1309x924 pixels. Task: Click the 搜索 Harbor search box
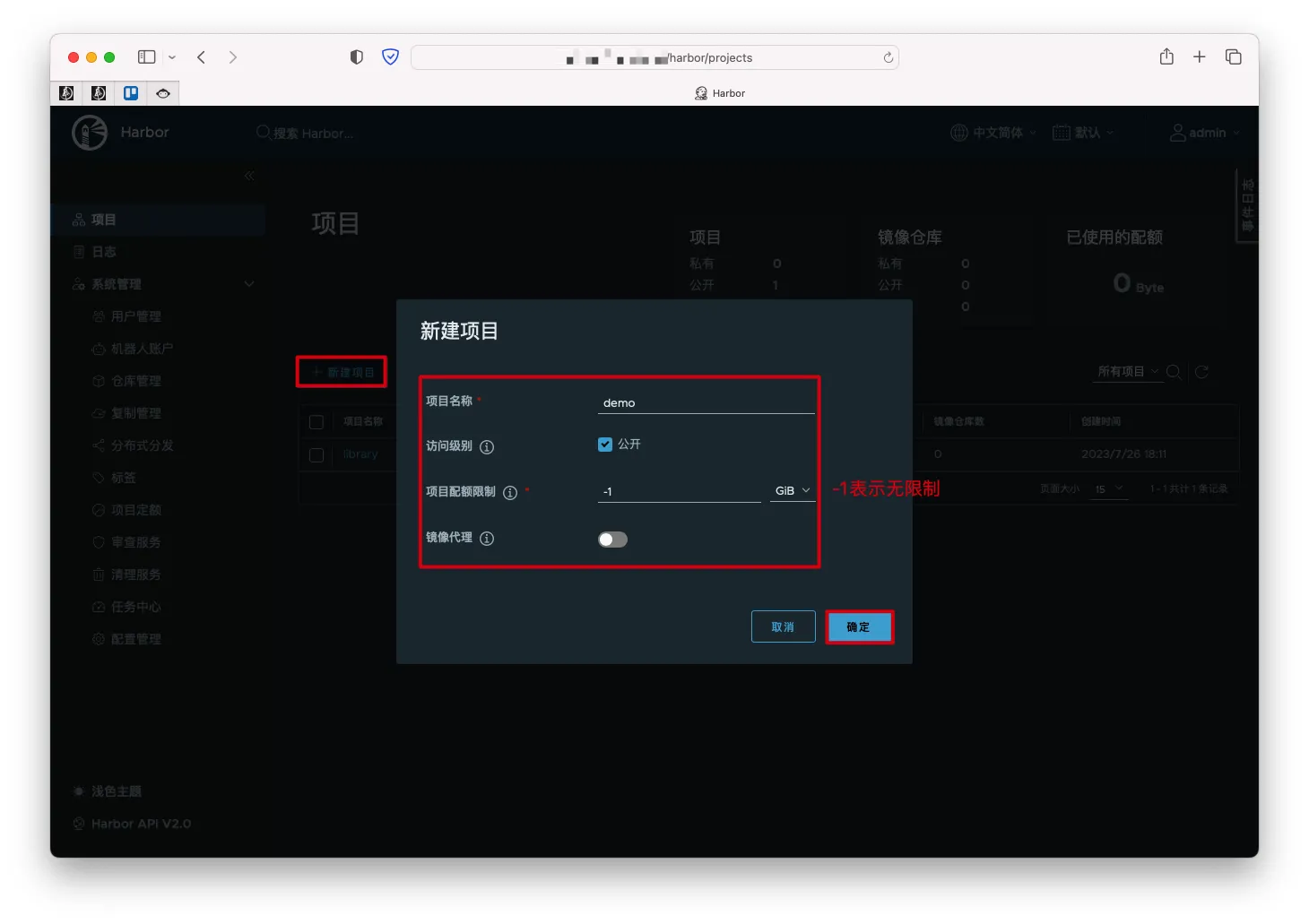point(305,133)
